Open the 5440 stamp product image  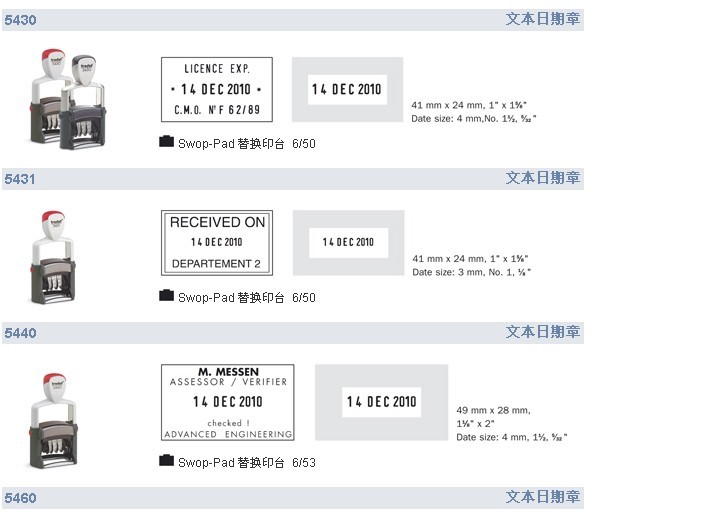click(x=54, y=419)
